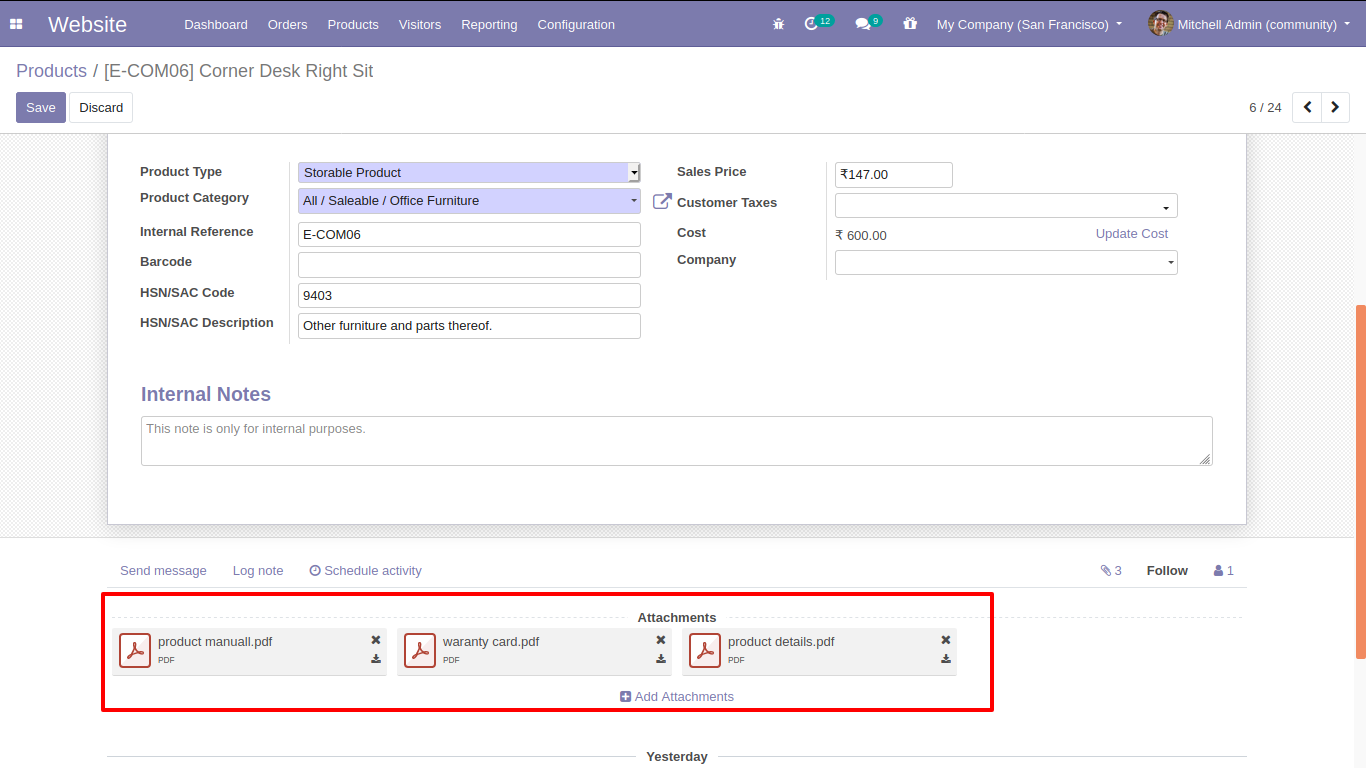The height and width of the screenshot is (768, 1366).
Task: Remove waranty card.pdf attachment
Action: pos(661,640)
